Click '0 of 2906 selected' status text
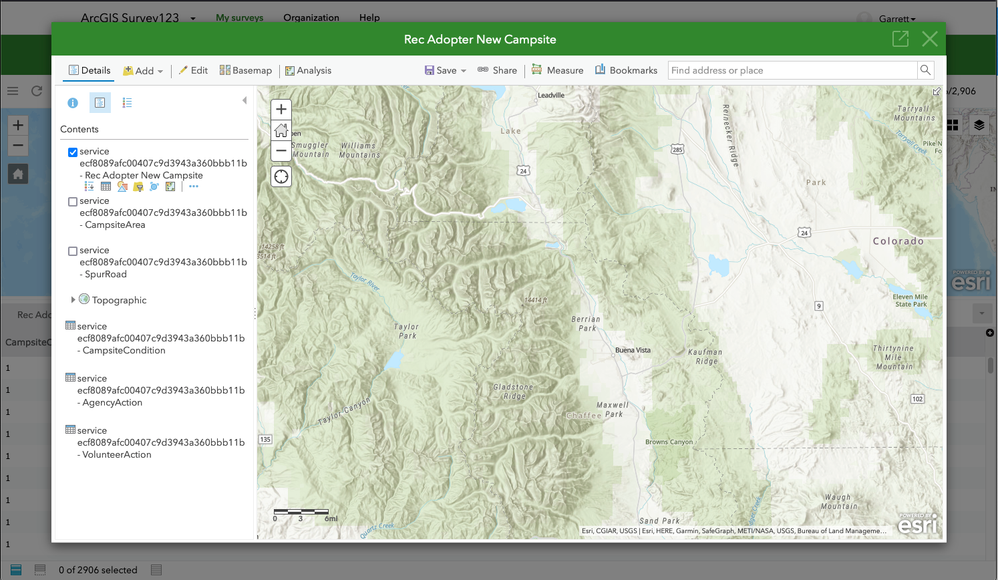998x580 pixels. 98,570
